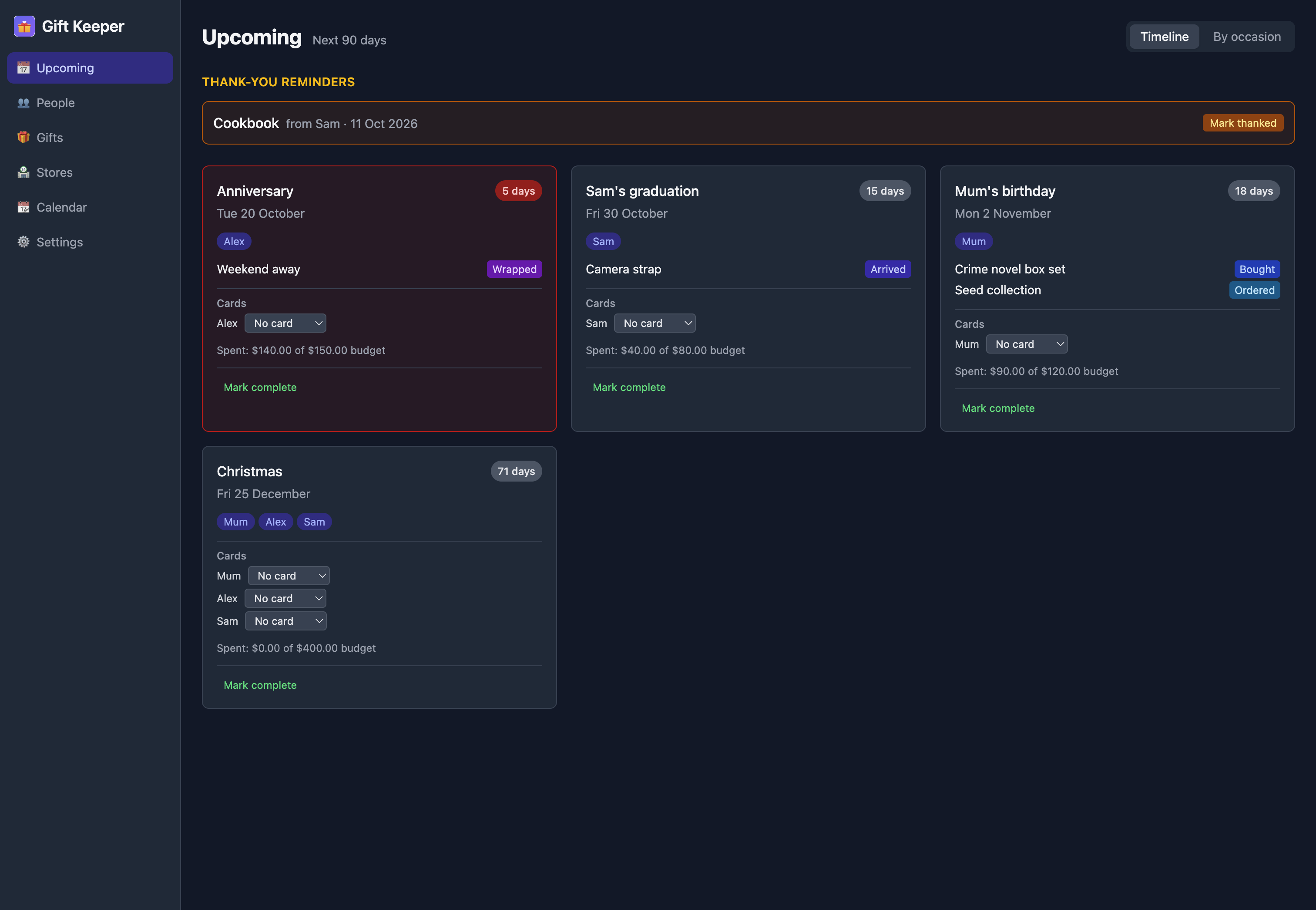1316x910 pixels.
Task: Switch to By occasion view
Action: pyautogui.click(x=1246, y=37)
